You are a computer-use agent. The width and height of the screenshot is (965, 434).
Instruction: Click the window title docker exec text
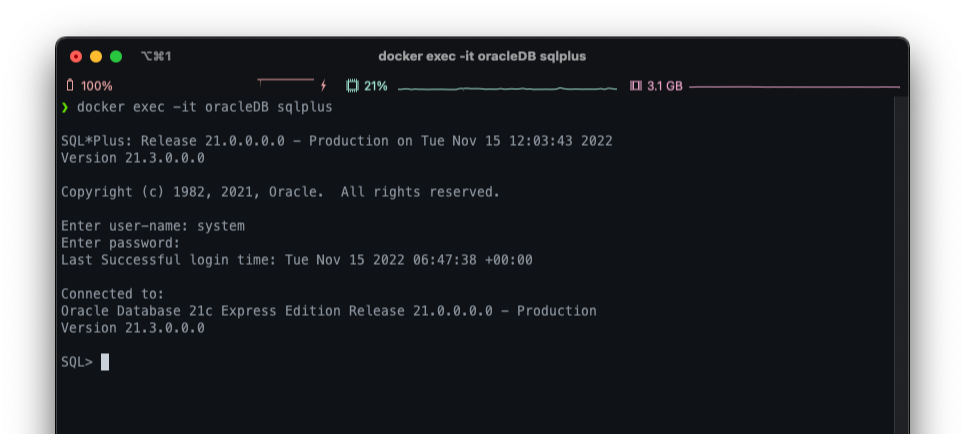click(482, 57)
